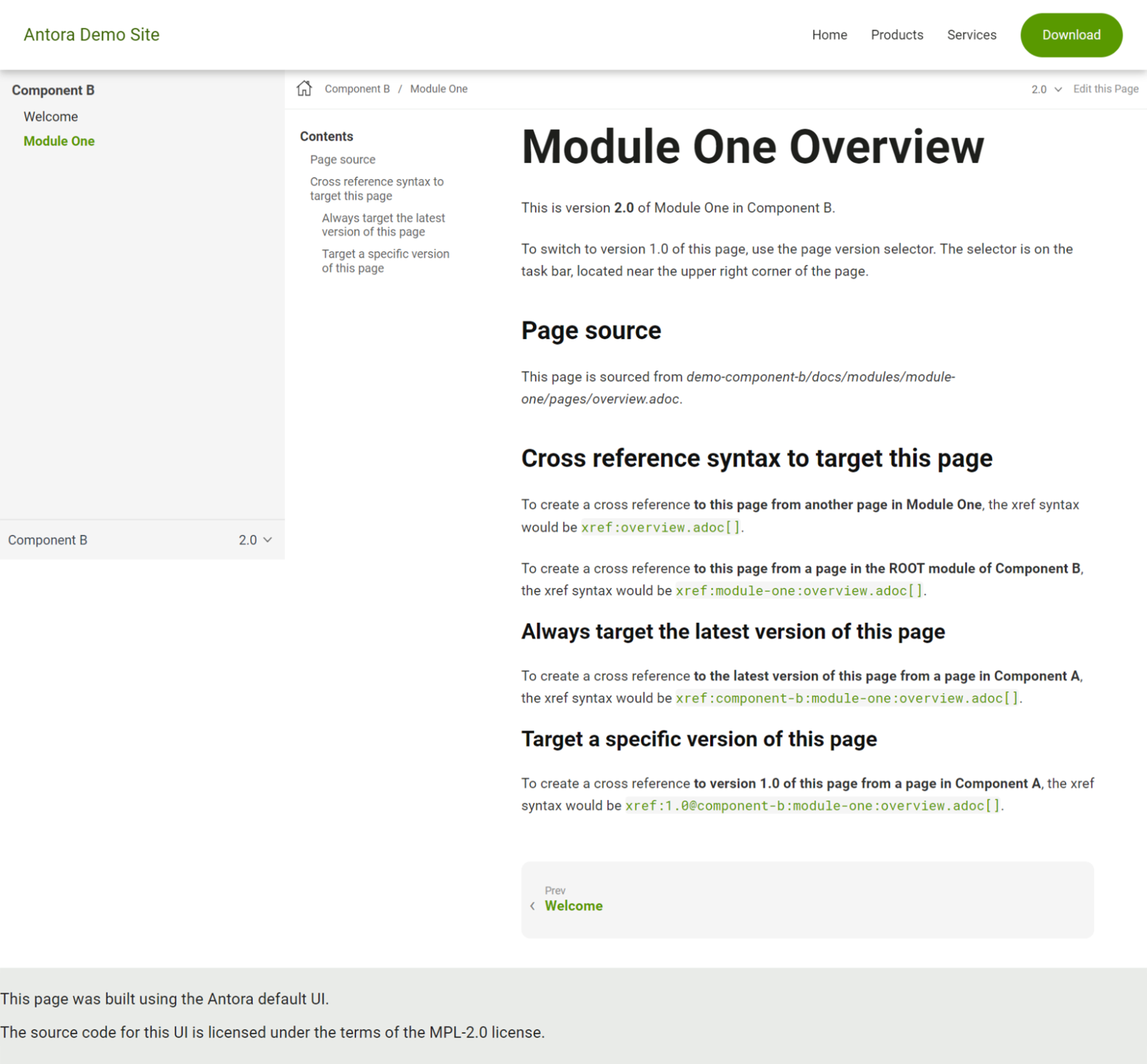Image resolution: width=1147 pixels, height=1064 pixels.
Task: Click the Welcome sidebar navigation item
Action: coord(51,117)
